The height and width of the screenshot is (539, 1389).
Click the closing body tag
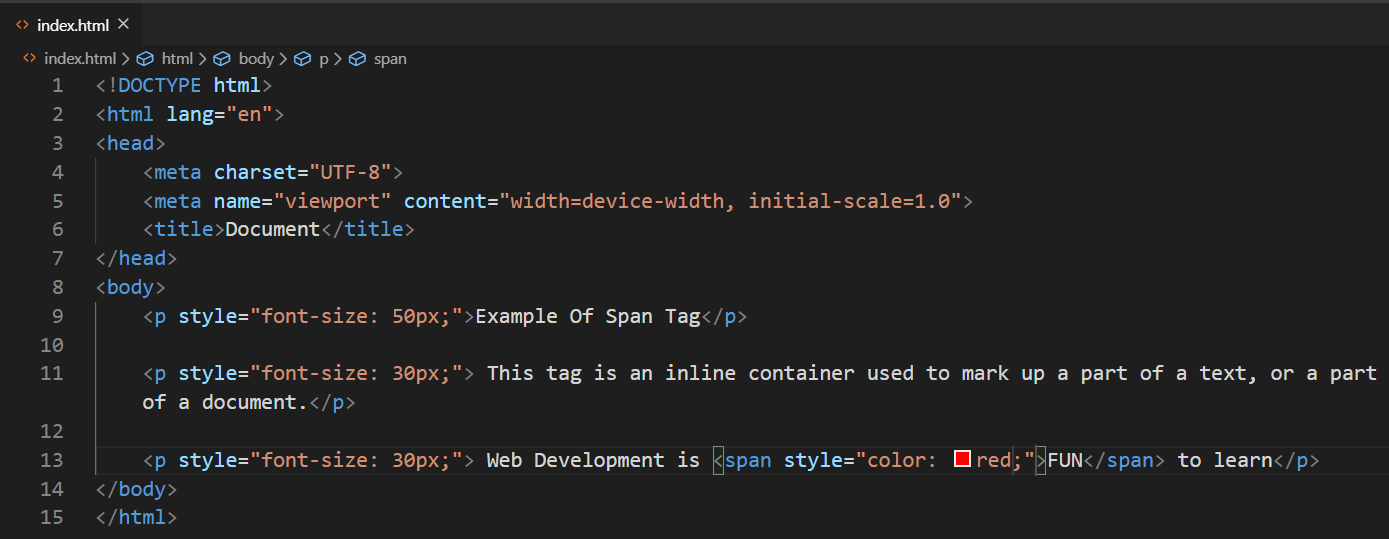tap(137, 489)
